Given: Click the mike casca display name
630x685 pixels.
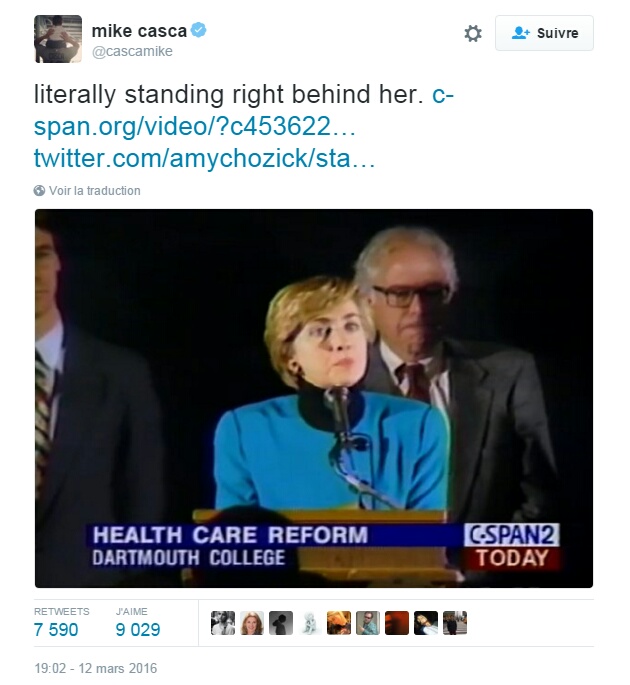Looking at the screenshot, I should click(x=139, y=31).
